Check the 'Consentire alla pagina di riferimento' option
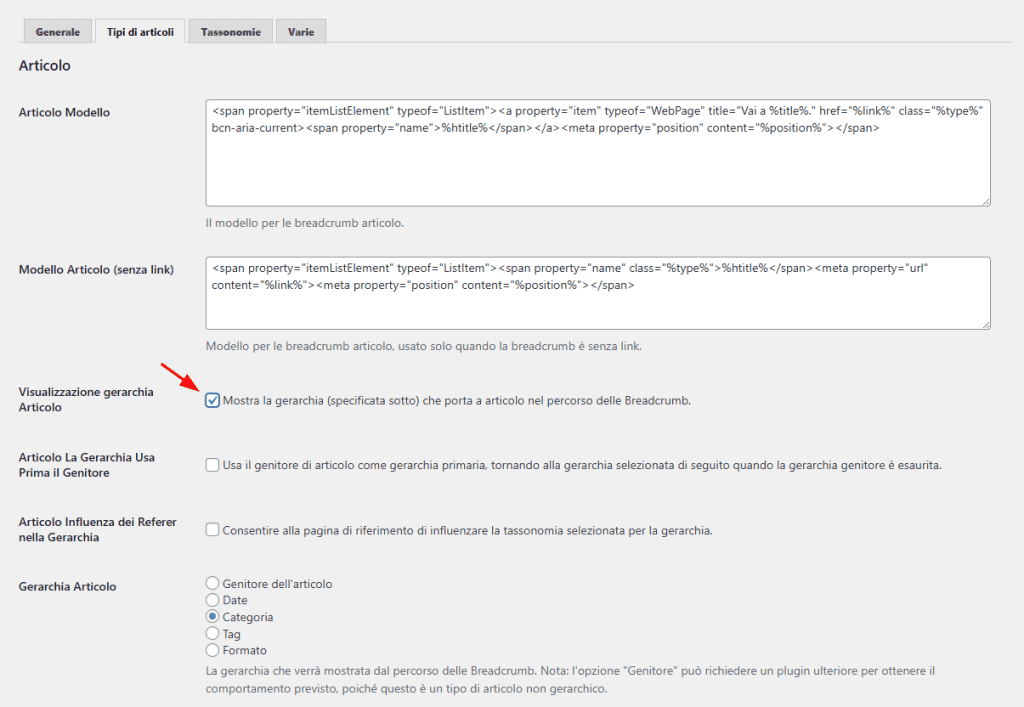1024x707 pixels. [x=212, y=529]
